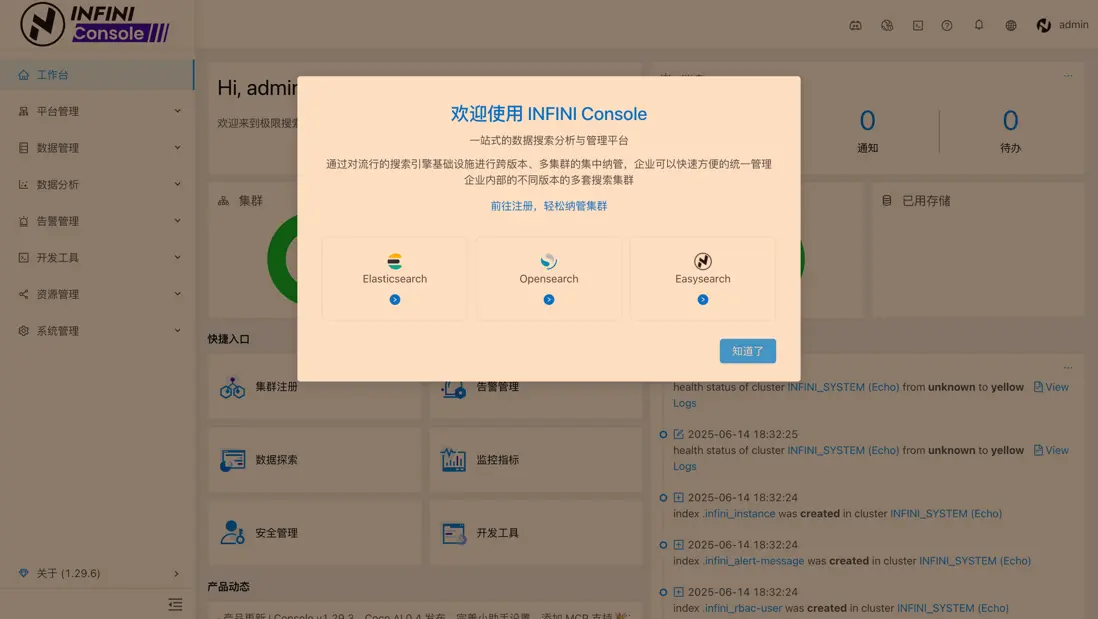Screen dimensions: 1098x619
Task: Open the 安全管理 quick entry
Action: click(314, 533)
